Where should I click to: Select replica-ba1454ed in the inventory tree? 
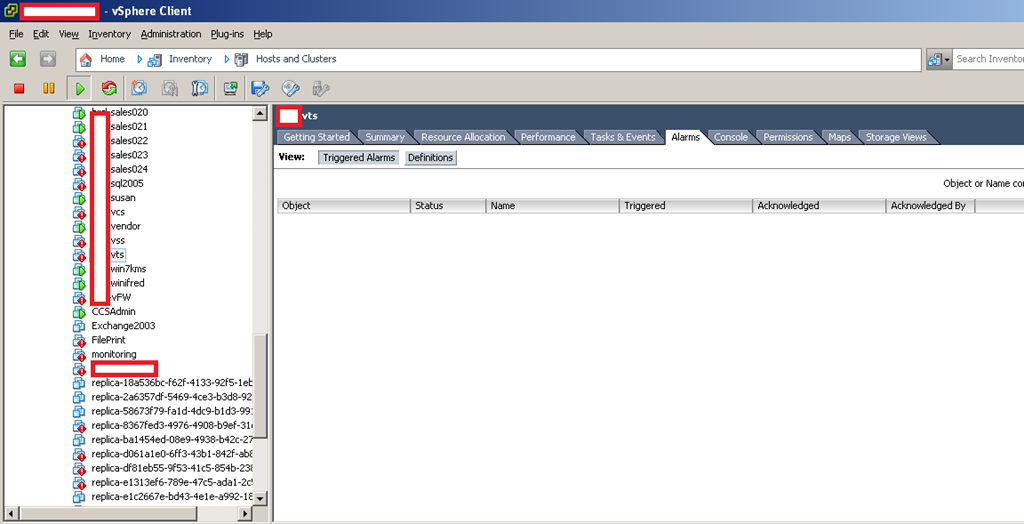click(x=172, y=440)
